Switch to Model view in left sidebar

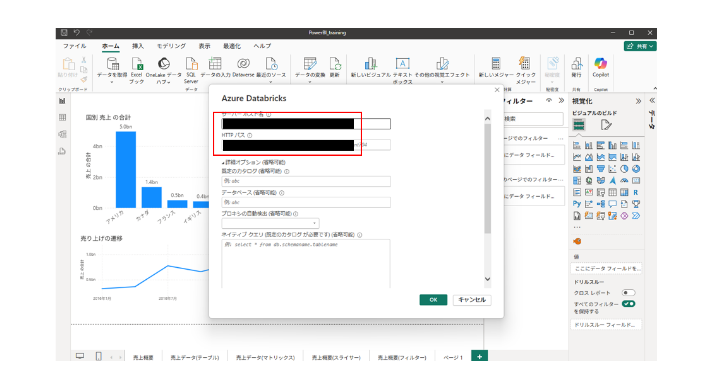(63, 134)
